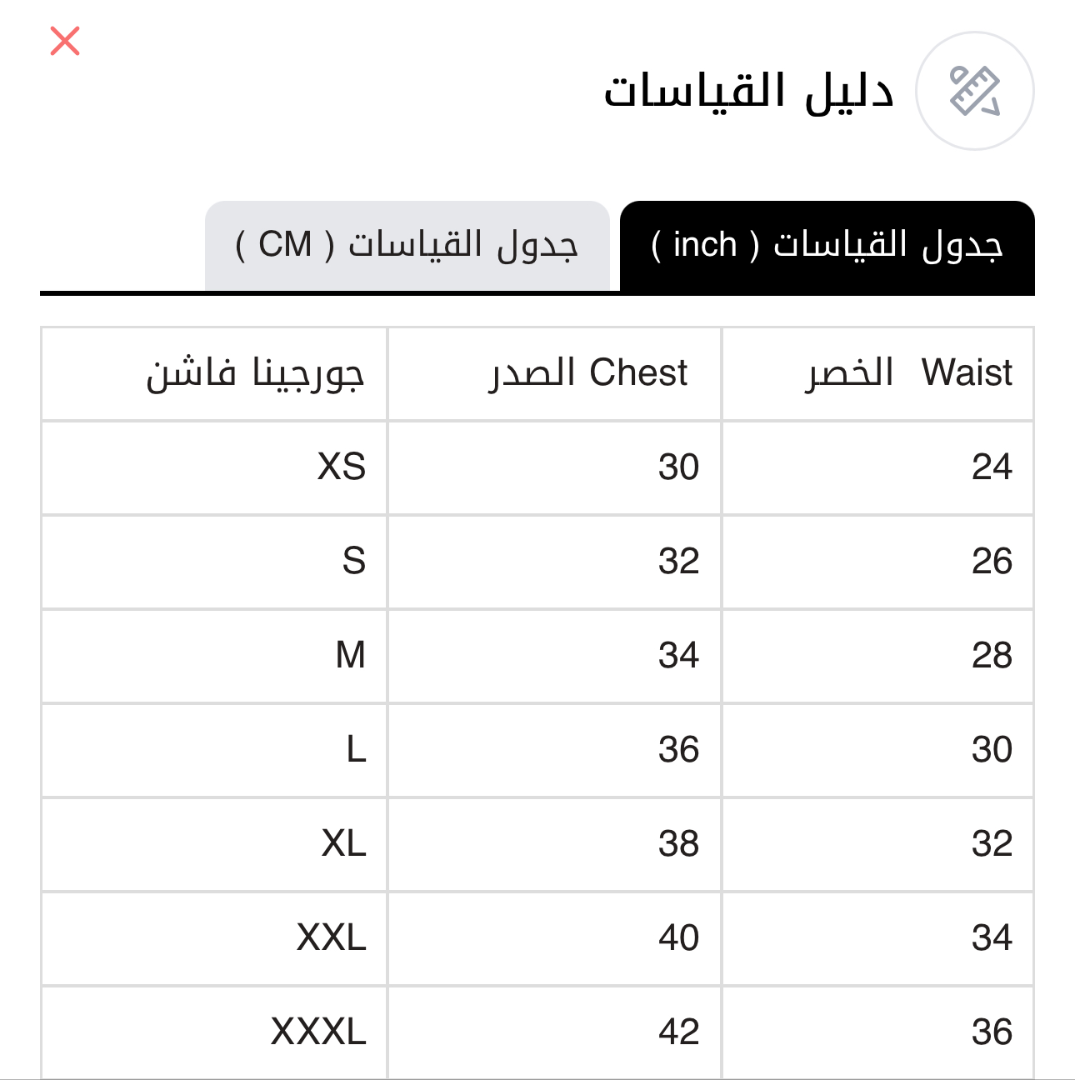Switch to the CM measurements tab

pos(407,246)
